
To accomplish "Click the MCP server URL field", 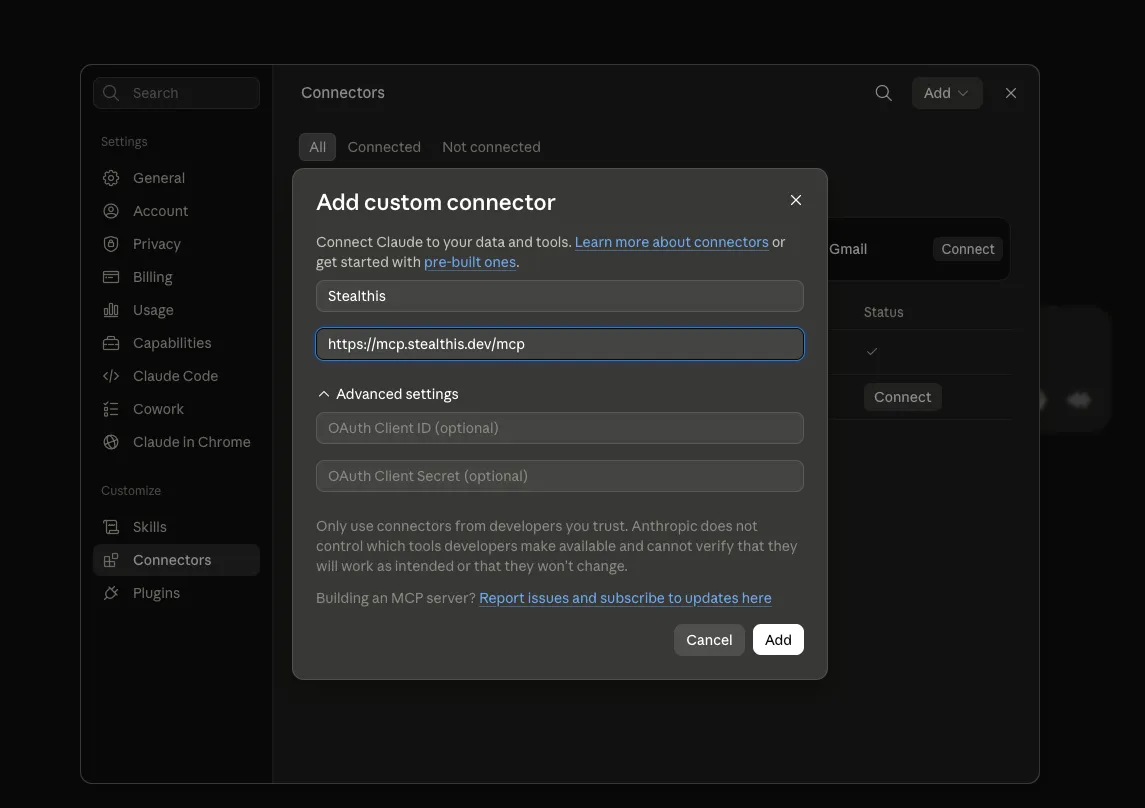I will [x=559, y=344].
